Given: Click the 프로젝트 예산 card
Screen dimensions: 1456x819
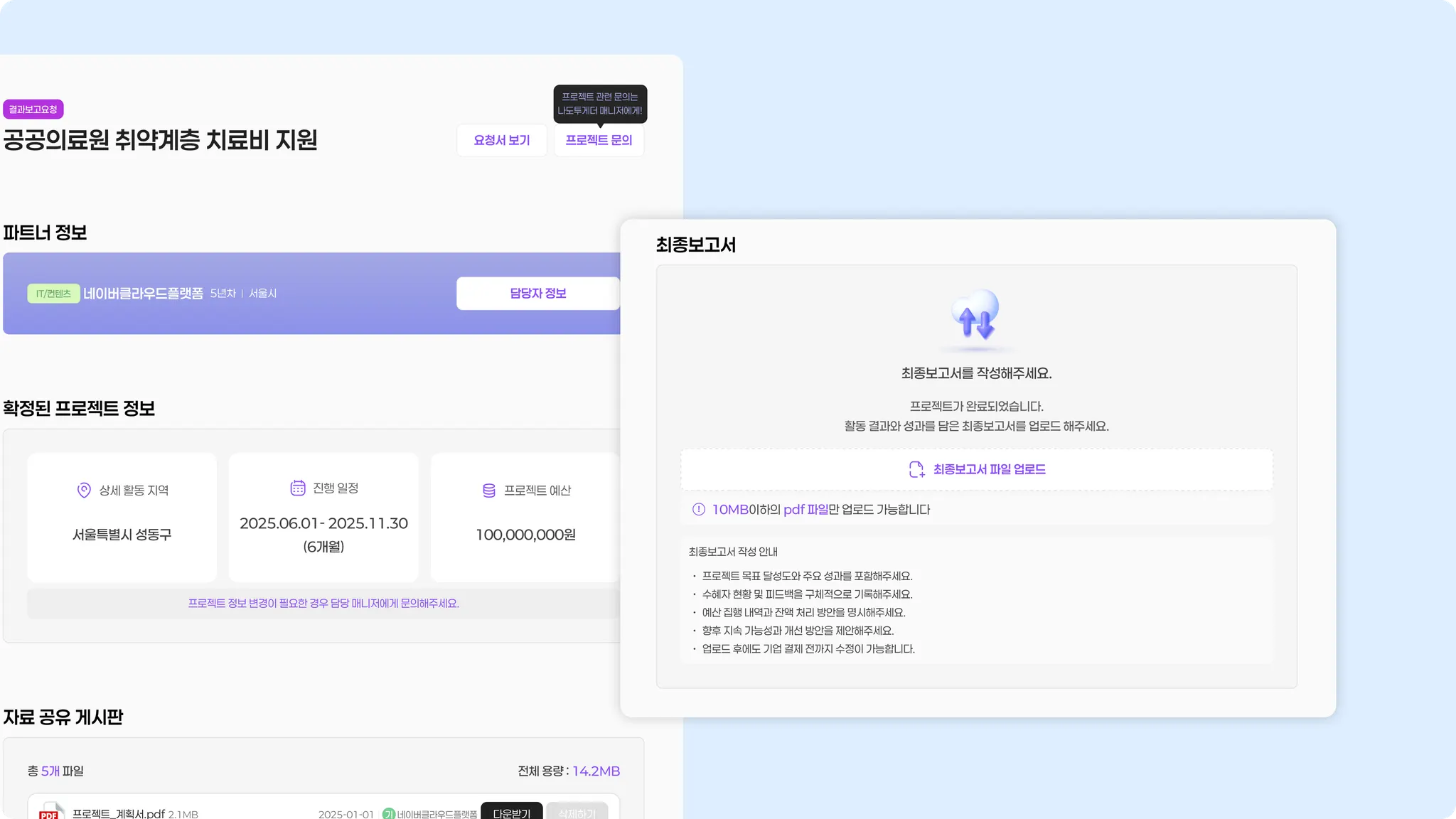Looking at the screenshot, I should (525, 518).
